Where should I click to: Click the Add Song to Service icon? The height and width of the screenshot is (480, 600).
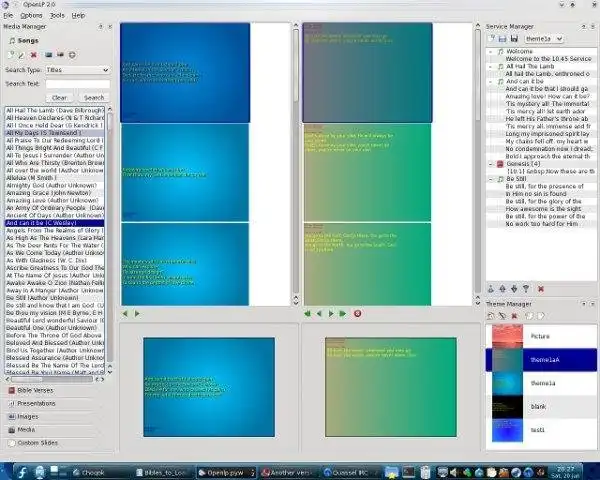pyautogui.click(x=72, y=55)
